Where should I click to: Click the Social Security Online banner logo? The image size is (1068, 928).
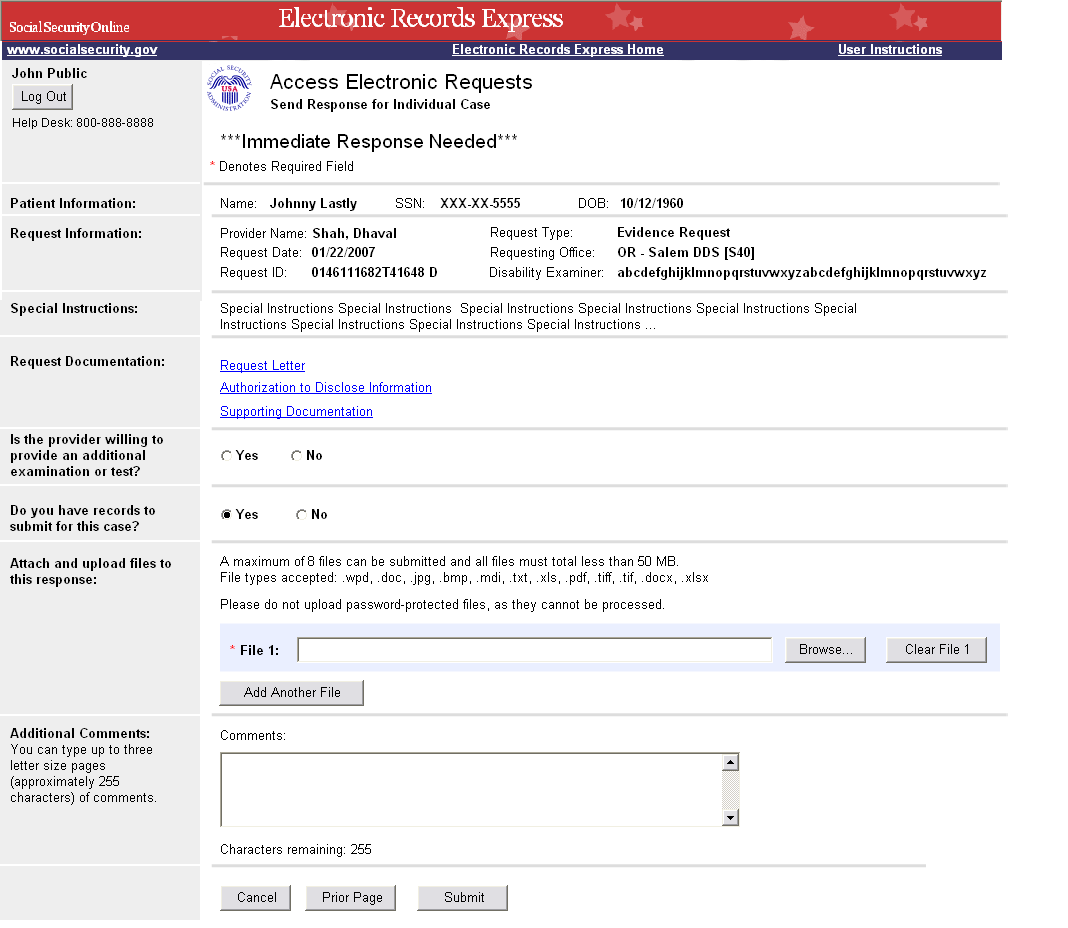coord(70,27)
